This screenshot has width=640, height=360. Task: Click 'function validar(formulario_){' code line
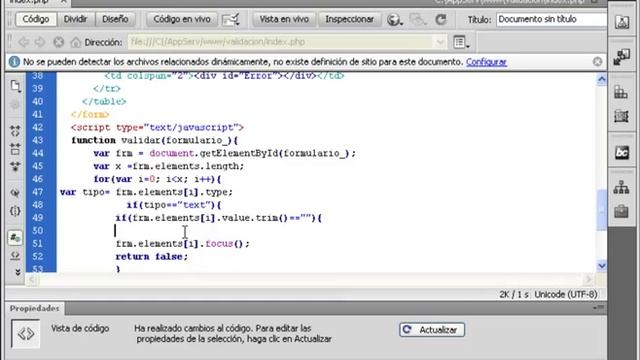(154, 140)
